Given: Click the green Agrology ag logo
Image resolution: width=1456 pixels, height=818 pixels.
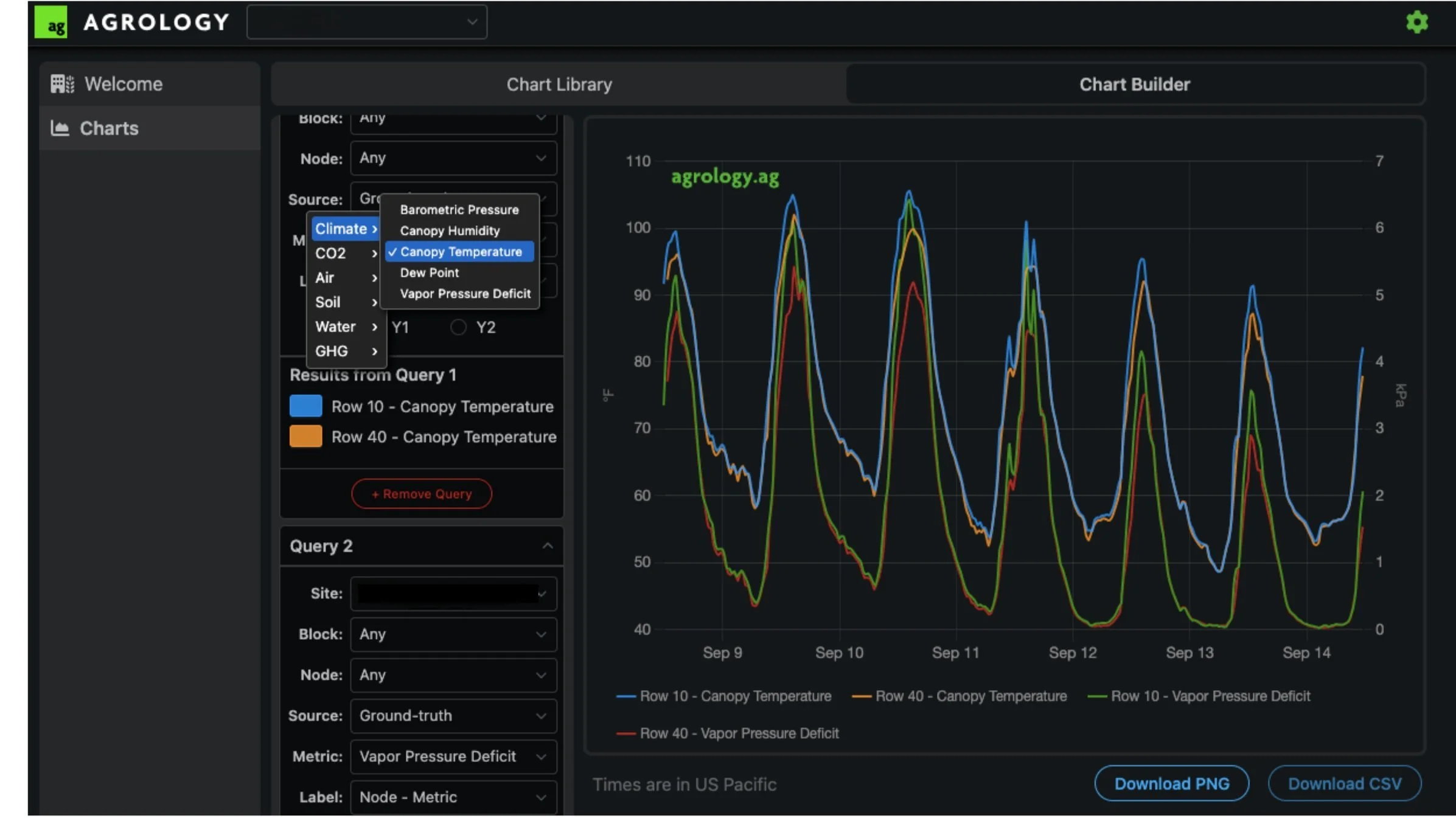Looking at the screenshot, I should [51, 23].
